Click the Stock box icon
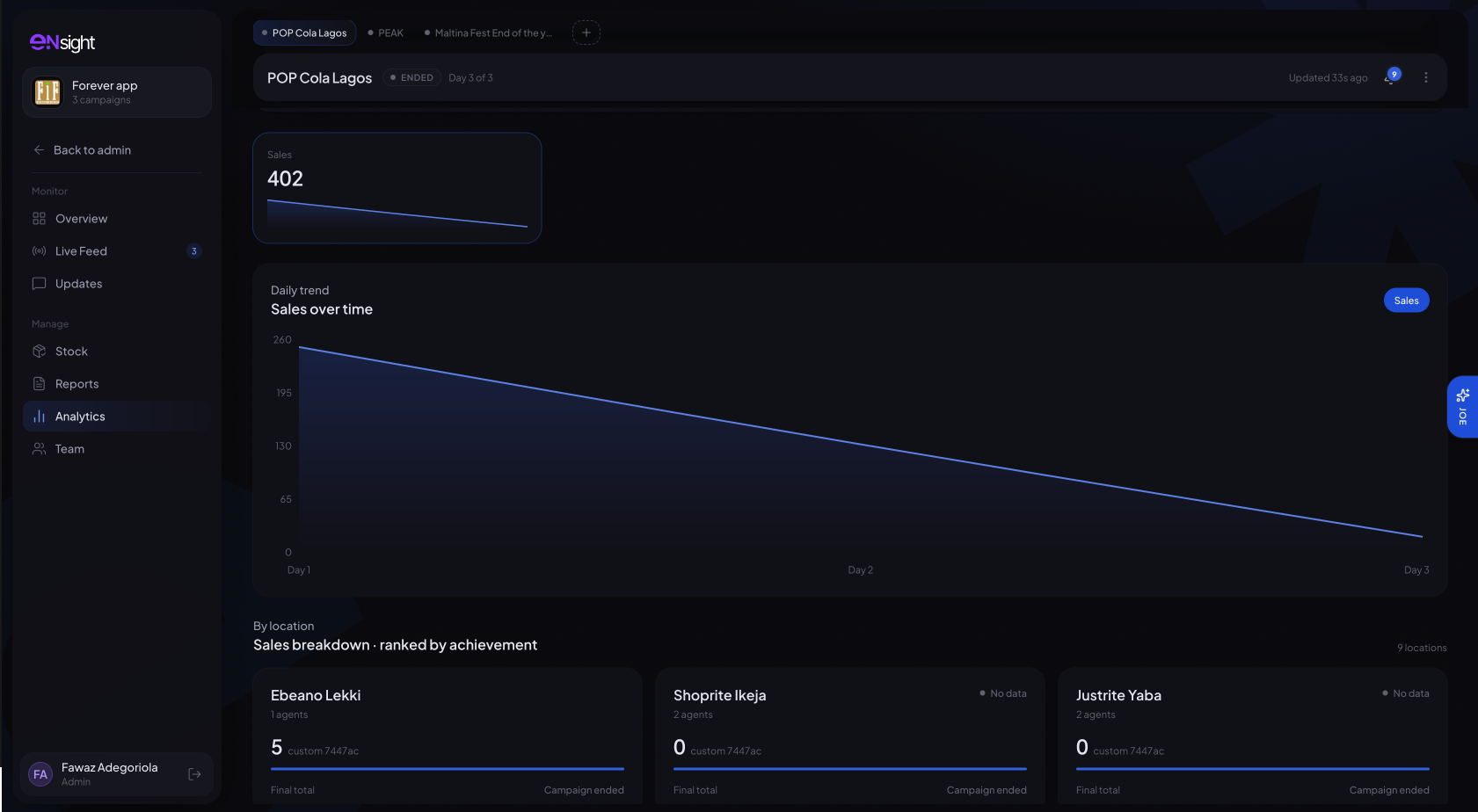1478x812 pixels. pyautogui.click(x=39, y=352)
